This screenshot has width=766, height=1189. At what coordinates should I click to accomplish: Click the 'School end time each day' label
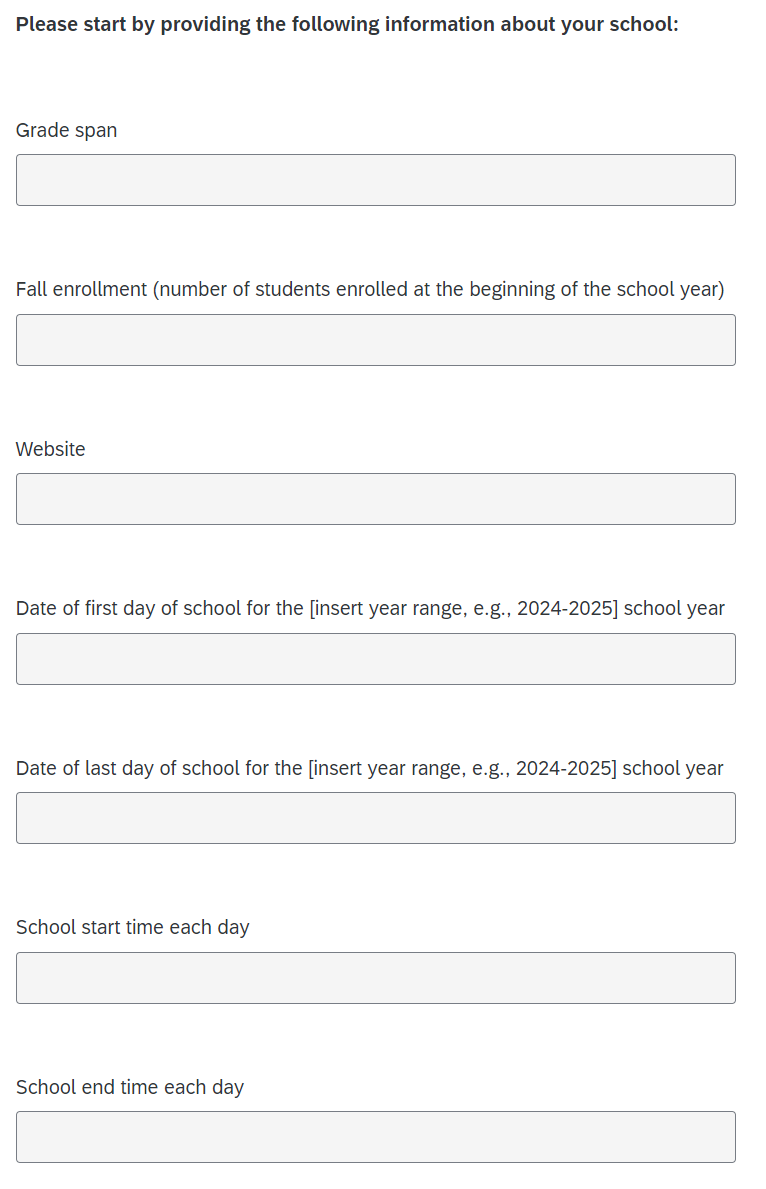[x=130, y=1087]
